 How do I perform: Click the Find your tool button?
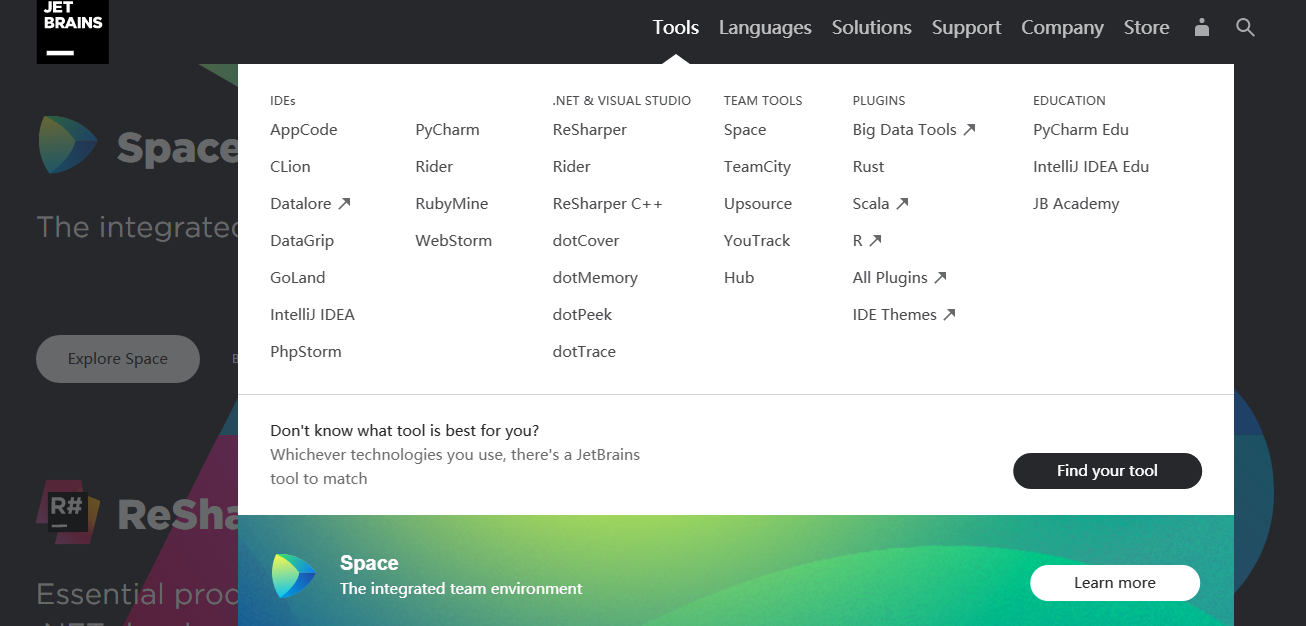coord(1107,470)
